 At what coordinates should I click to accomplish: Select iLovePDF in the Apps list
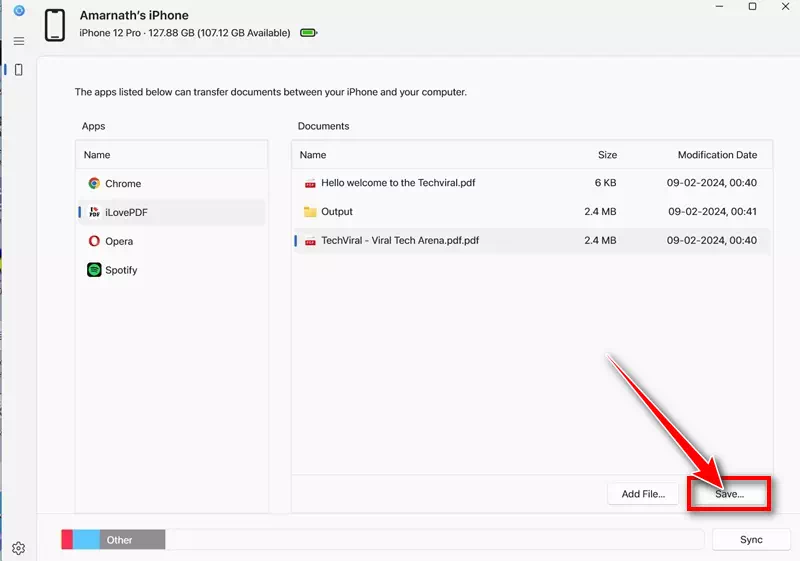(172, 212)
